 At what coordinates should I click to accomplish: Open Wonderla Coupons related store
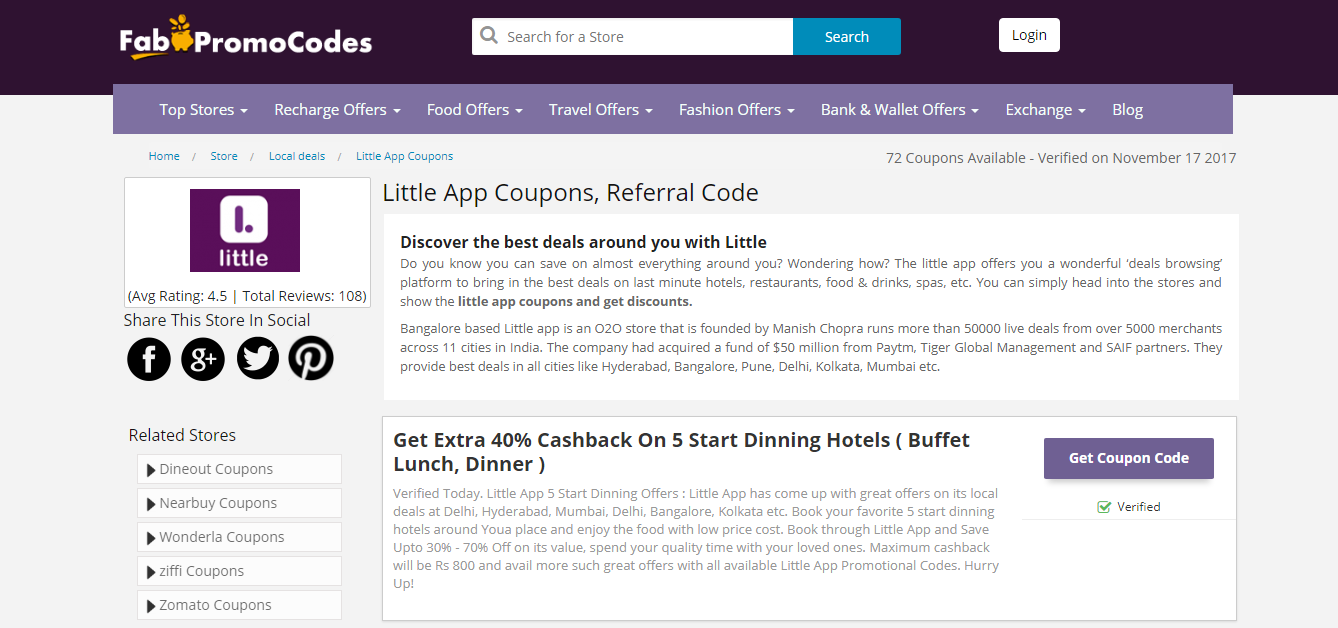239,537
